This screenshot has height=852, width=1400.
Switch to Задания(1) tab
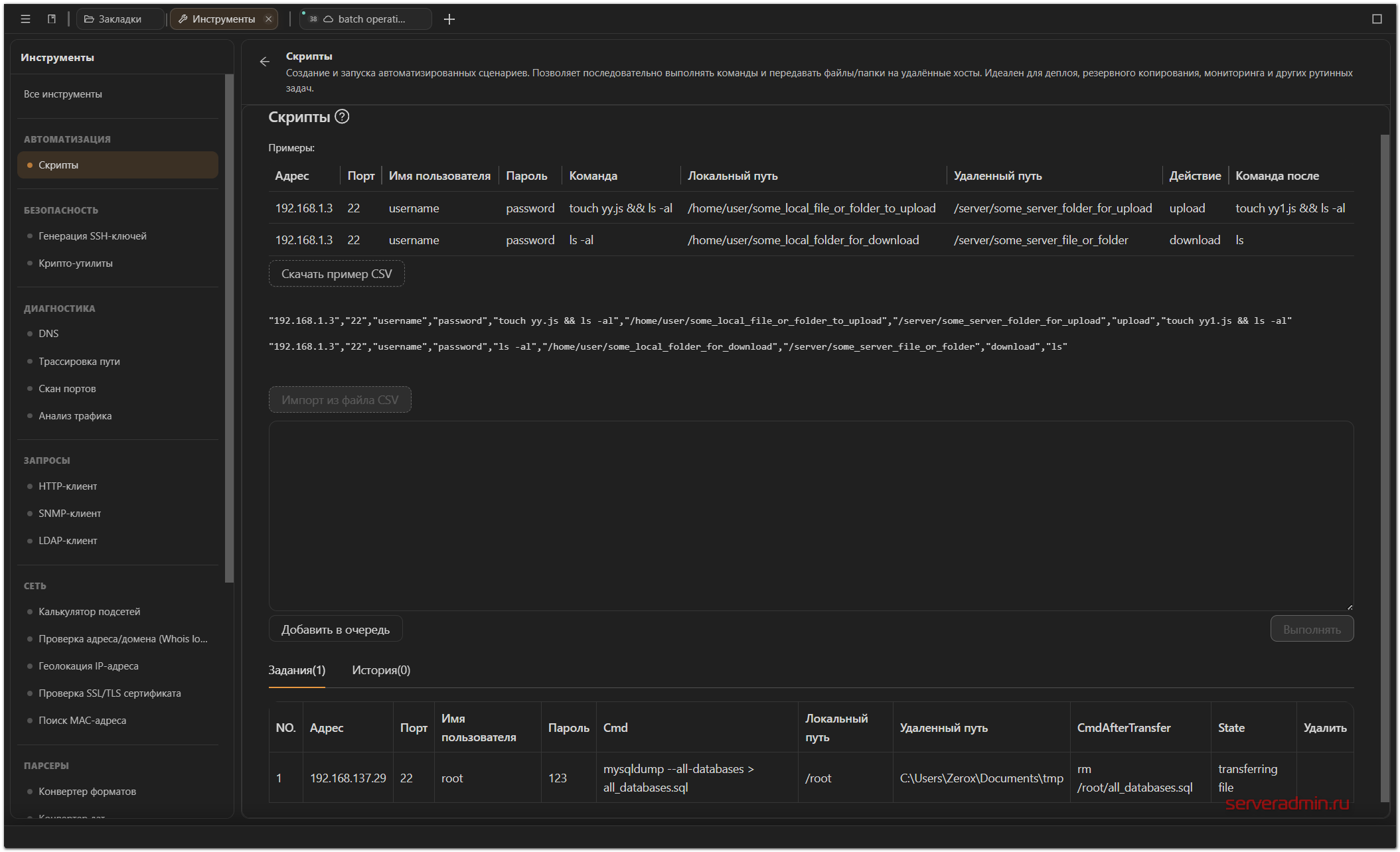297,670
